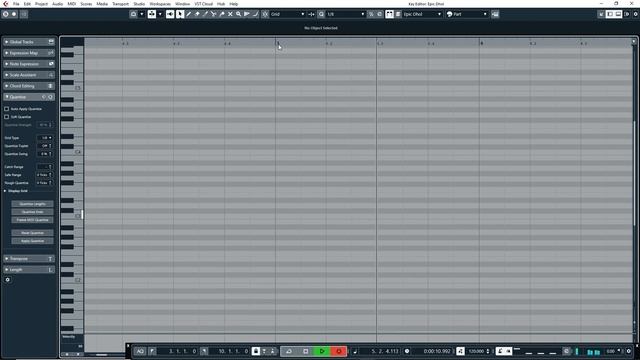Open the Edit menu
Image resolution: width=640 pixels, height=360 pixels.
point(27,4)
